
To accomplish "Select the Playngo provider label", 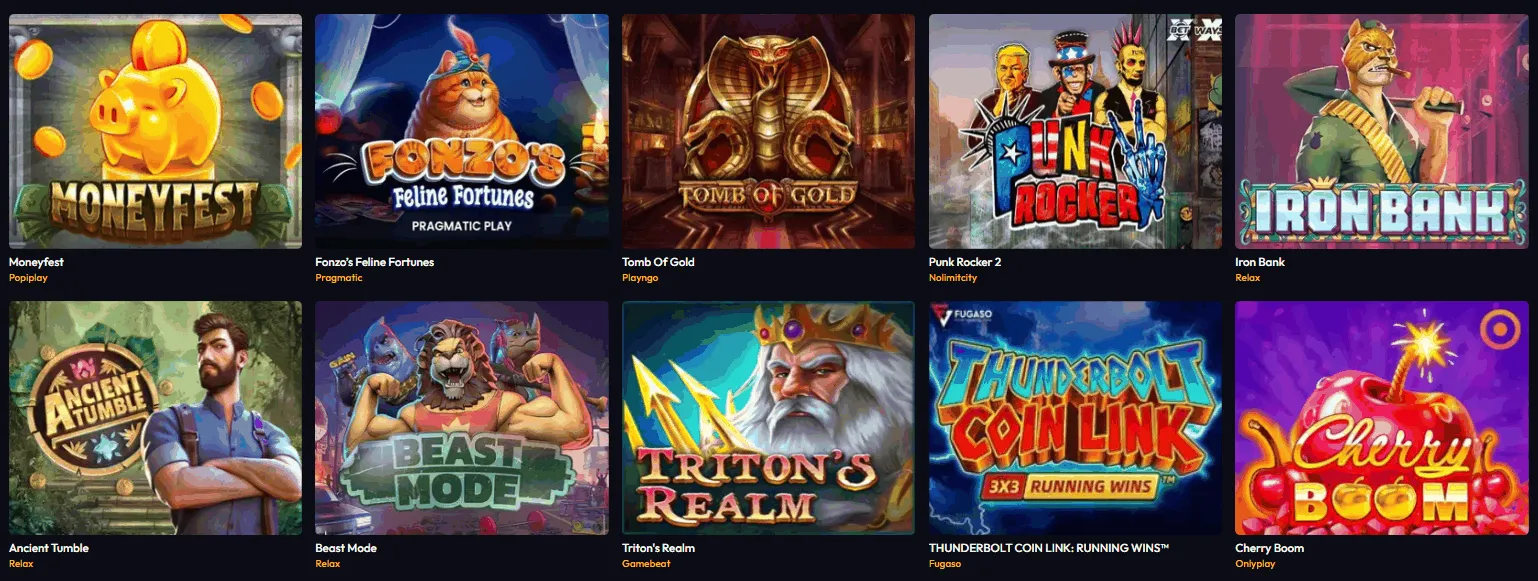I will point(640,278).
